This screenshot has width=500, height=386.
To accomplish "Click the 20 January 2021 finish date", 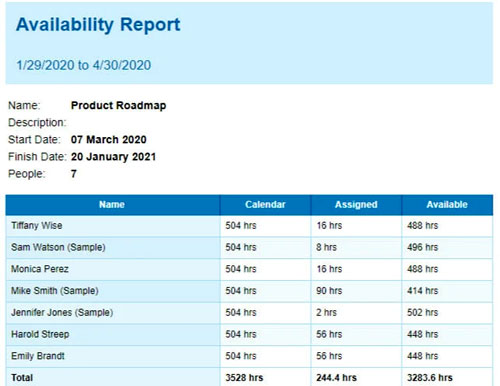I will point(113,157).
